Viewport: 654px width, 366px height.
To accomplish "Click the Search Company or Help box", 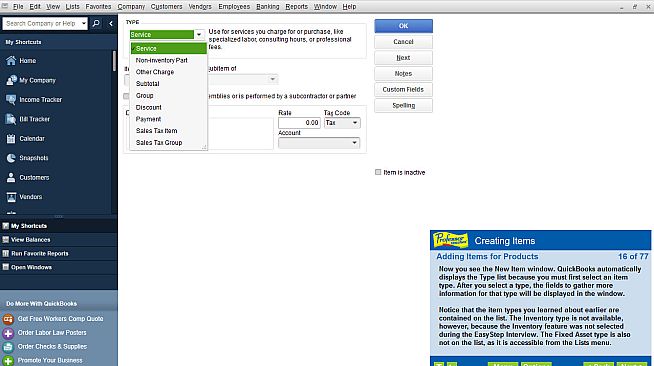I will coord(41,23).
